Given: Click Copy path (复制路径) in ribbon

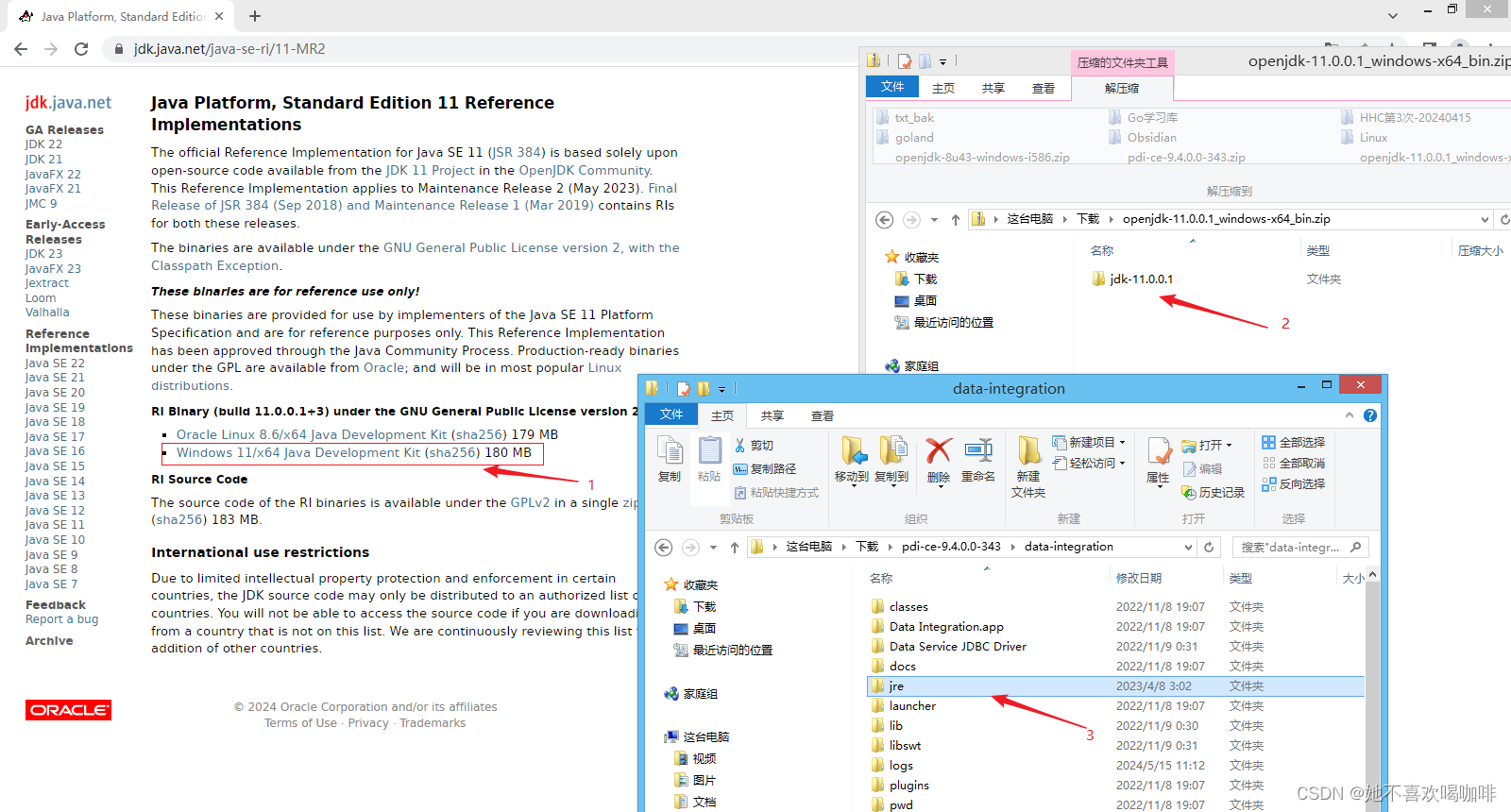Looking at the screenshot, I should pos(765,468).
